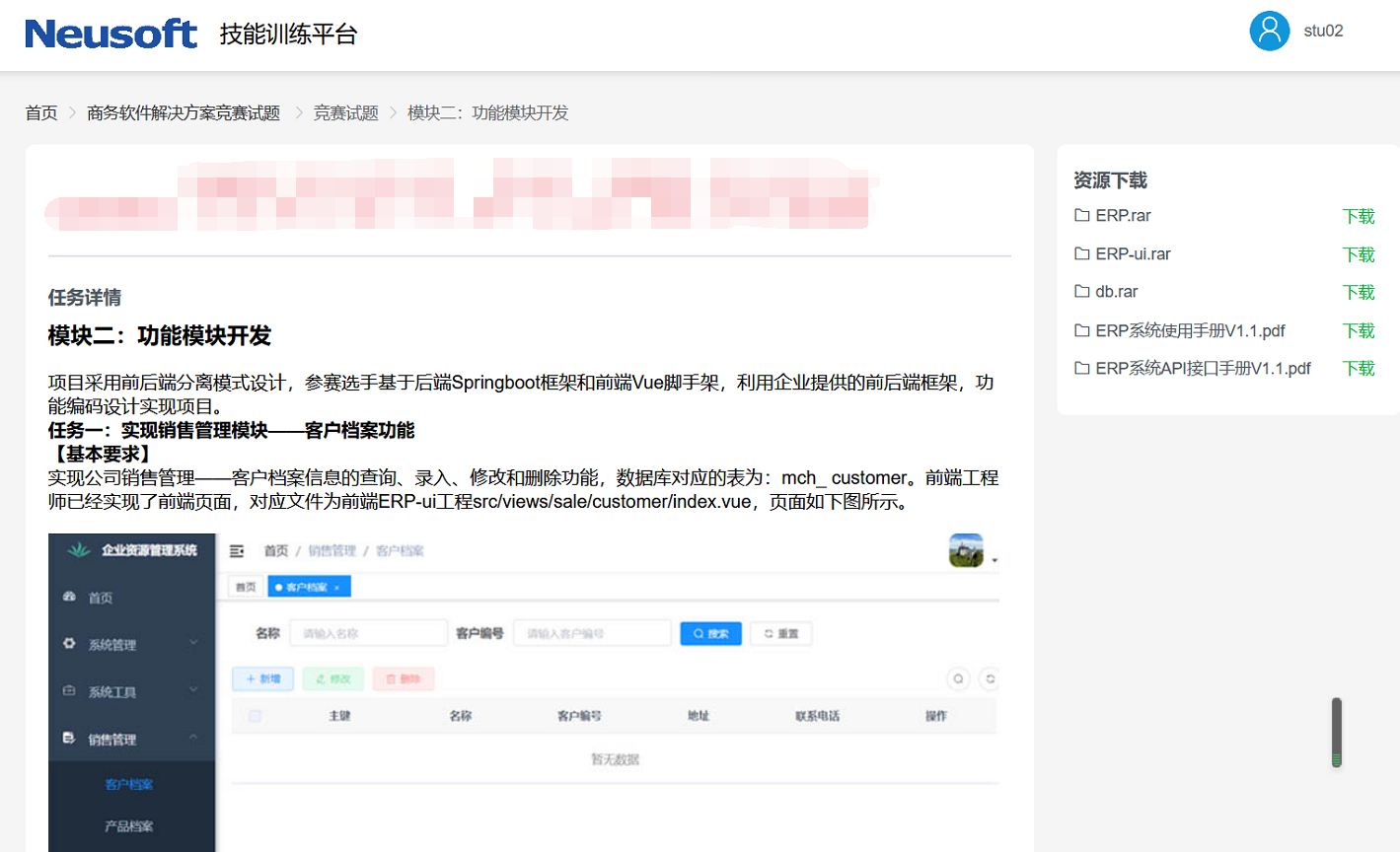Go to 首页 in the breadcrumb
Image resolution: width=1400 pixels, height=852 pixels.
41,113
